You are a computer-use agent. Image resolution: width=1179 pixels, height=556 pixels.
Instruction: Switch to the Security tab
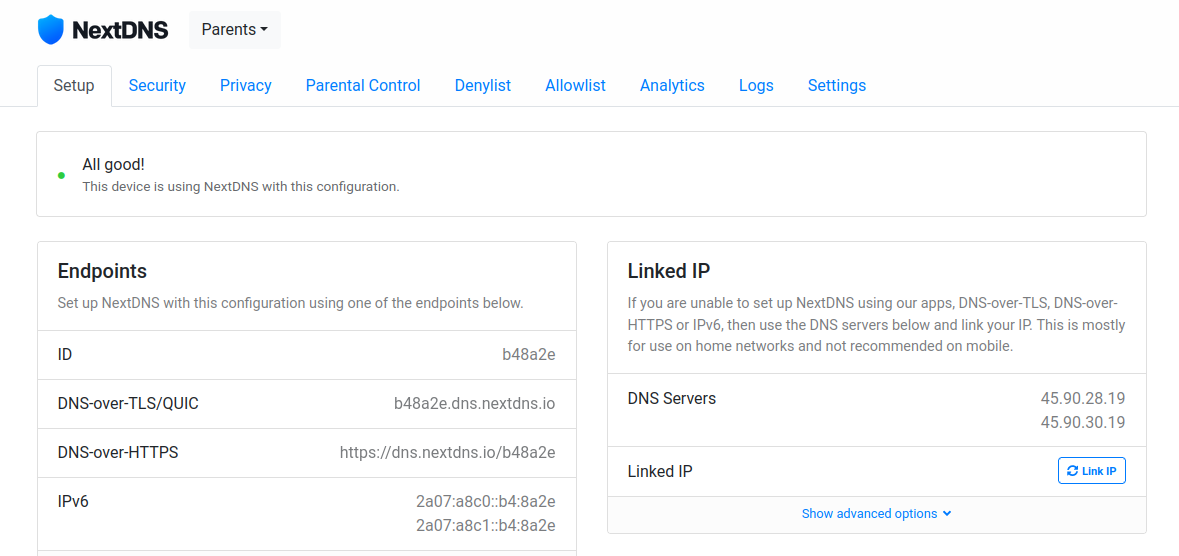[x=157, y=86]
